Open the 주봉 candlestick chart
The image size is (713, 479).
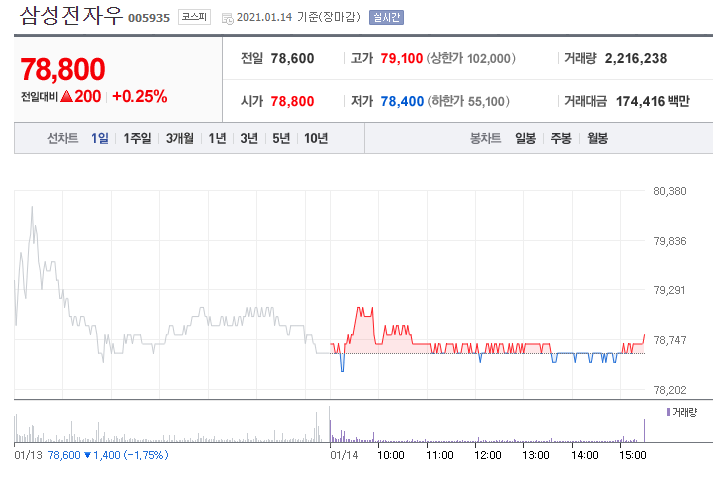[x=561, y=138]
